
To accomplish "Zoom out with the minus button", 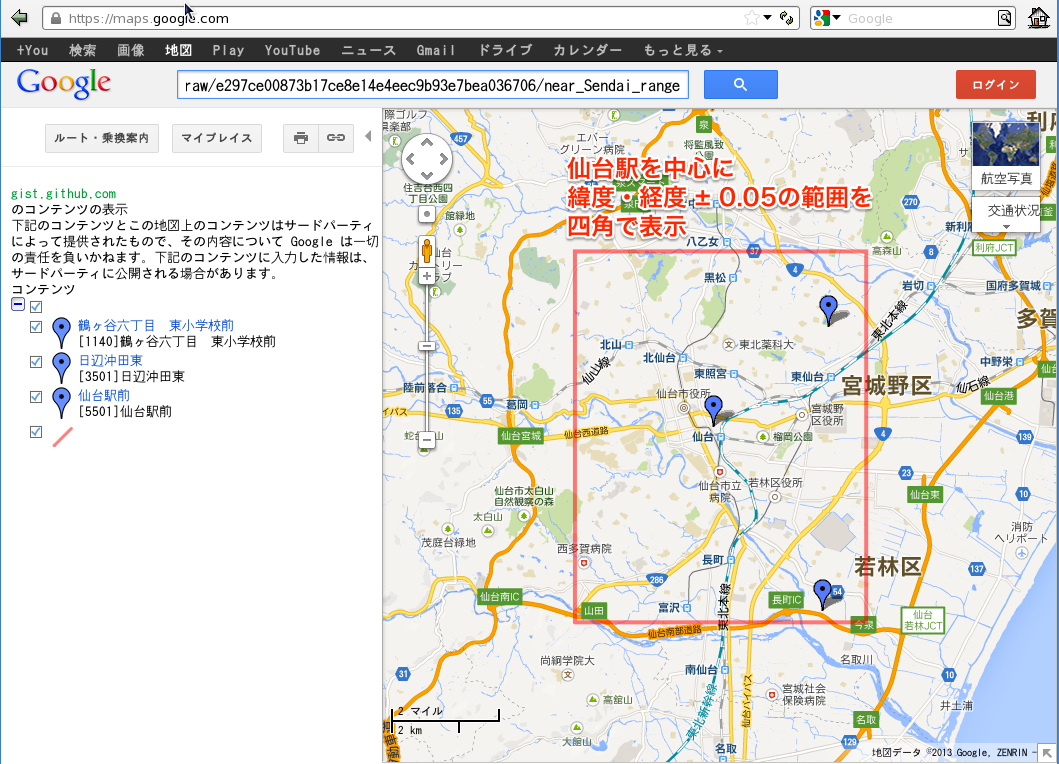I will pyautogui.click(x=427, y=440).
